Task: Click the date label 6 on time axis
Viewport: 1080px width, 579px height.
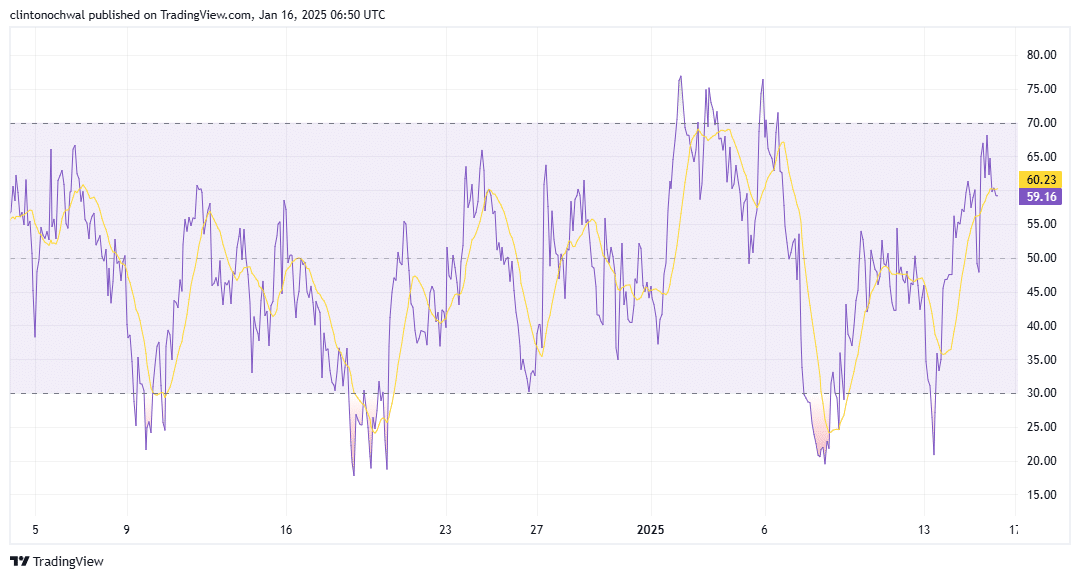Action: [x=764, y=529]
